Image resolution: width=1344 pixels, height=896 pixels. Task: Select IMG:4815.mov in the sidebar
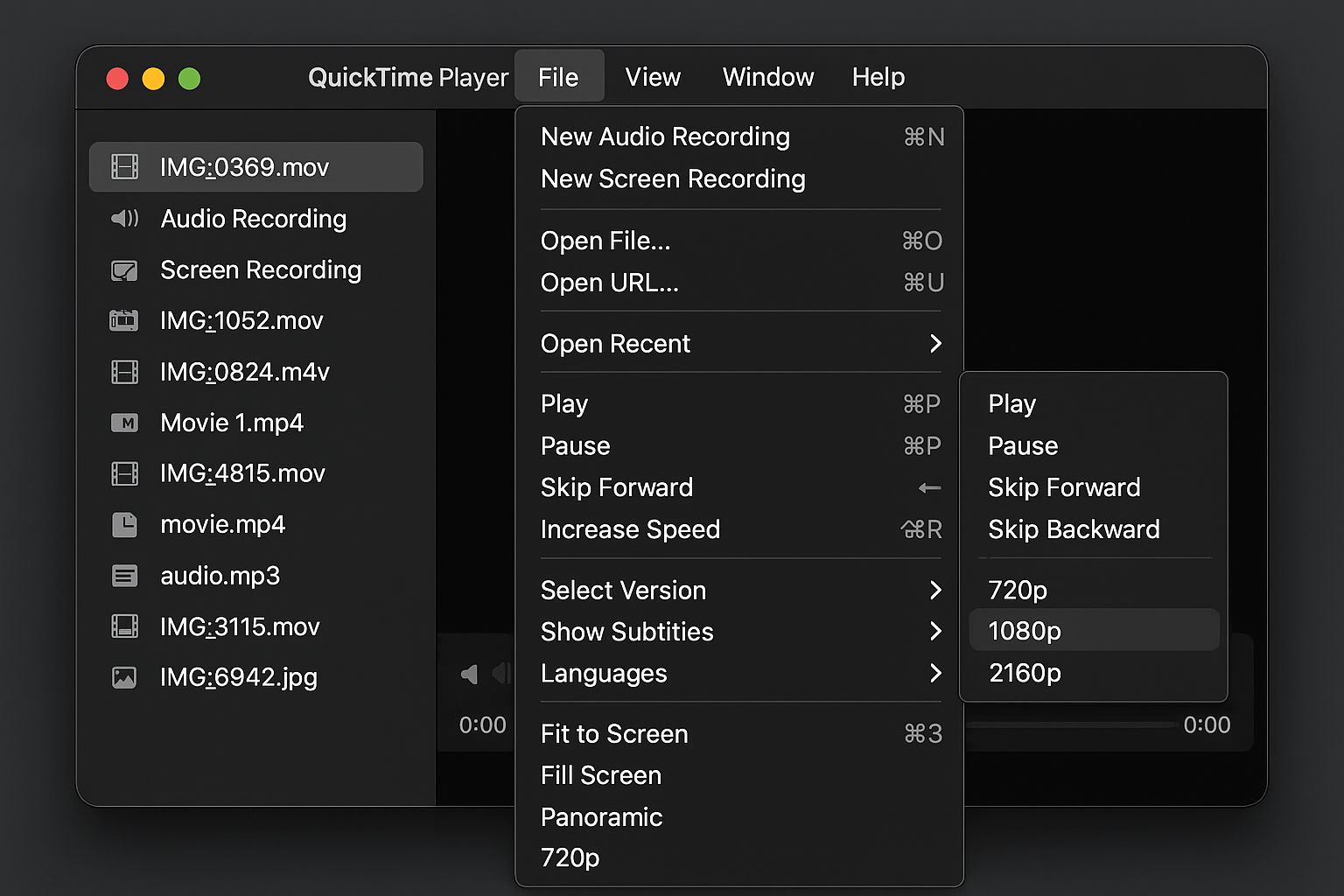[x=242, y=473]
